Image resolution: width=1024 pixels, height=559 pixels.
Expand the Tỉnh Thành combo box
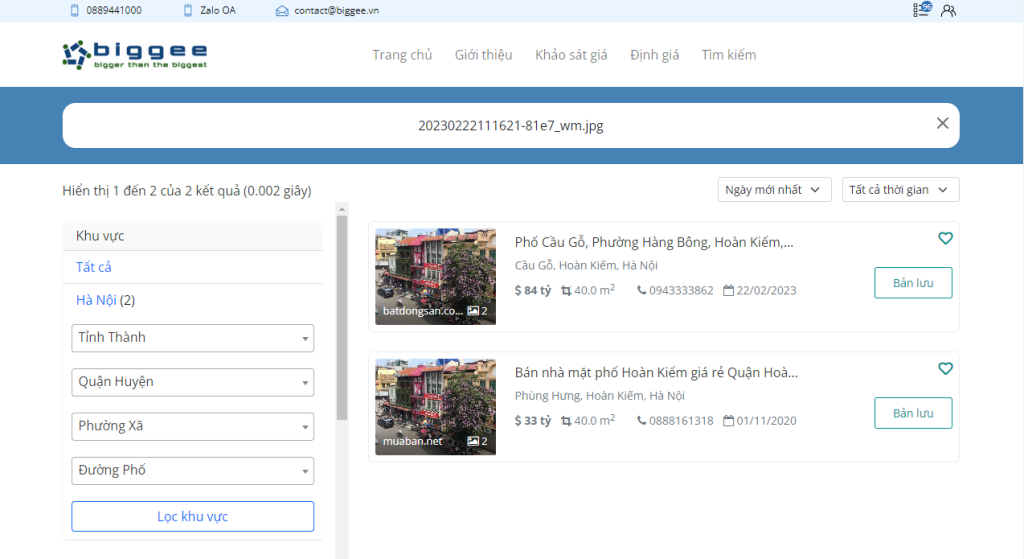point(193,338)
